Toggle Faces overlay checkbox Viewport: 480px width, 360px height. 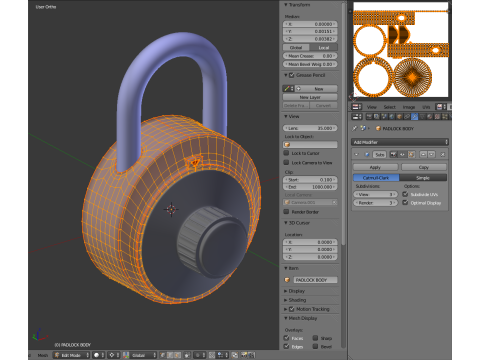pyautogui.click(x=286, y=338)
